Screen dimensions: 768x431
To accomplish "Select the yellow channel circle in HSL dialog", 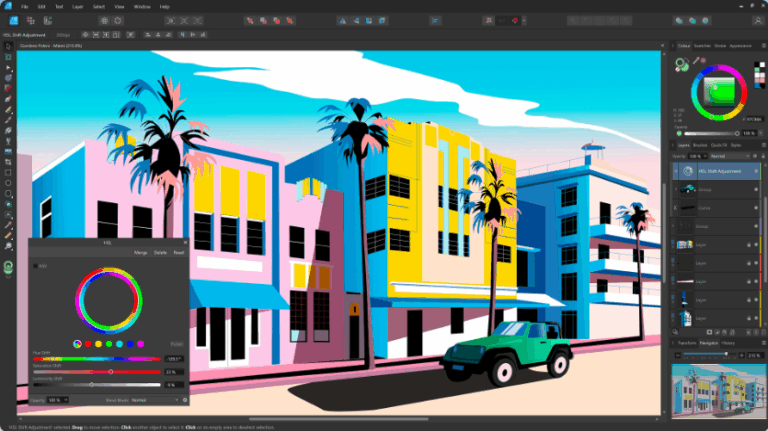I will (x=98, y=344).
